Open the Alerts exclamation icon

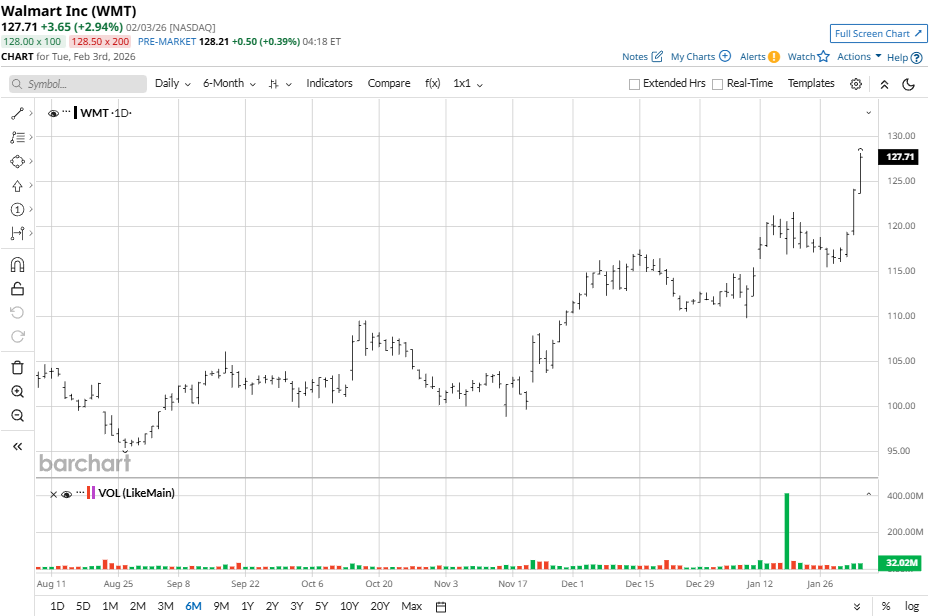(x=774, y=57)
